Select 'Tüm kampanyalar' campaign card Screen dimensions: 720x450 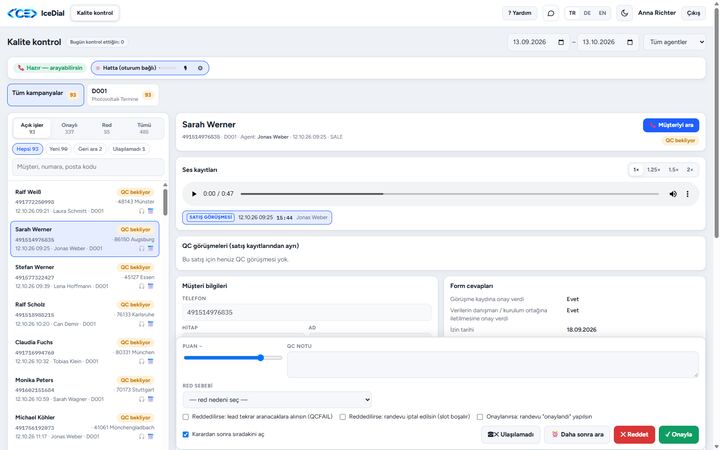pyautogui.click(x=45, y=95)
